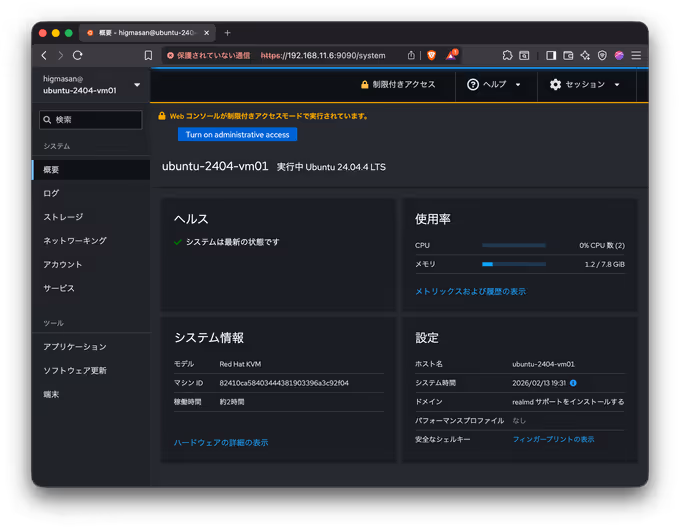Go back with the browser back arrow
The height and width of the screenshot is (529, 680).
(44, 56)
